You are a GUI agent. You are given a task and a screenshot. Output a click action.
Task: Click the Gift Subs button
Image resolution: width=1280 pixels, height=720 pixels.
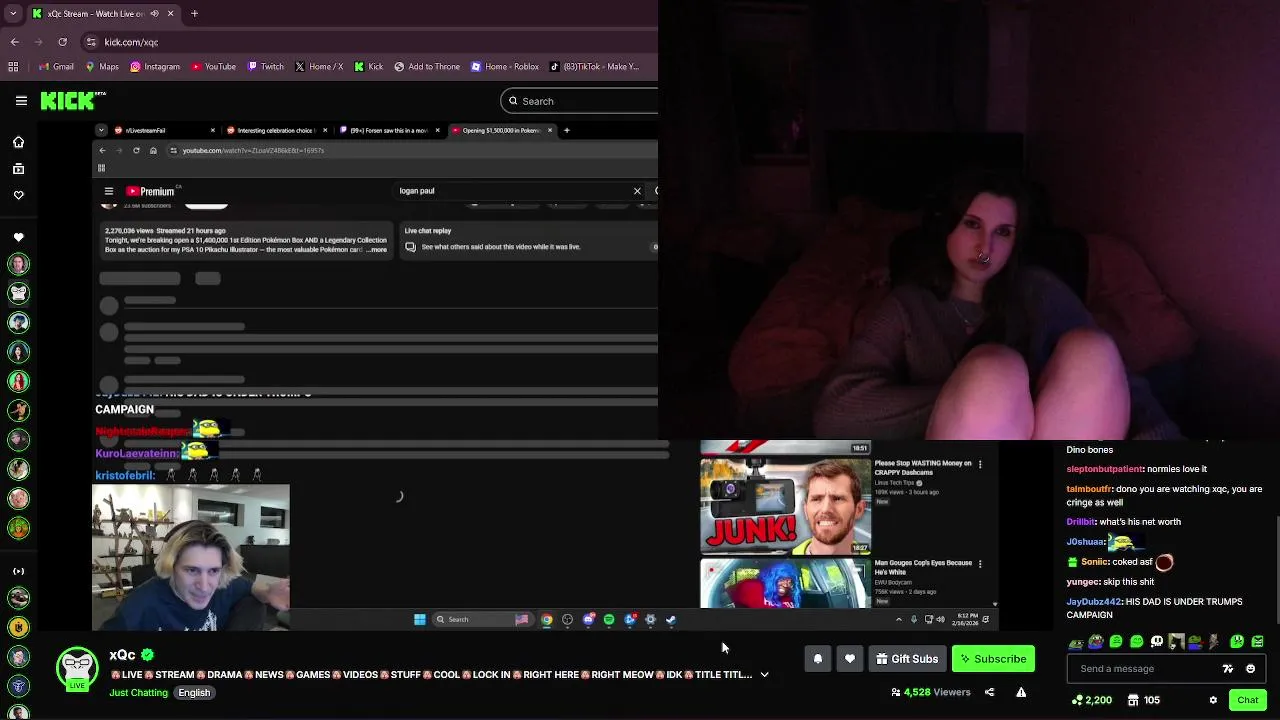point(907,659)
